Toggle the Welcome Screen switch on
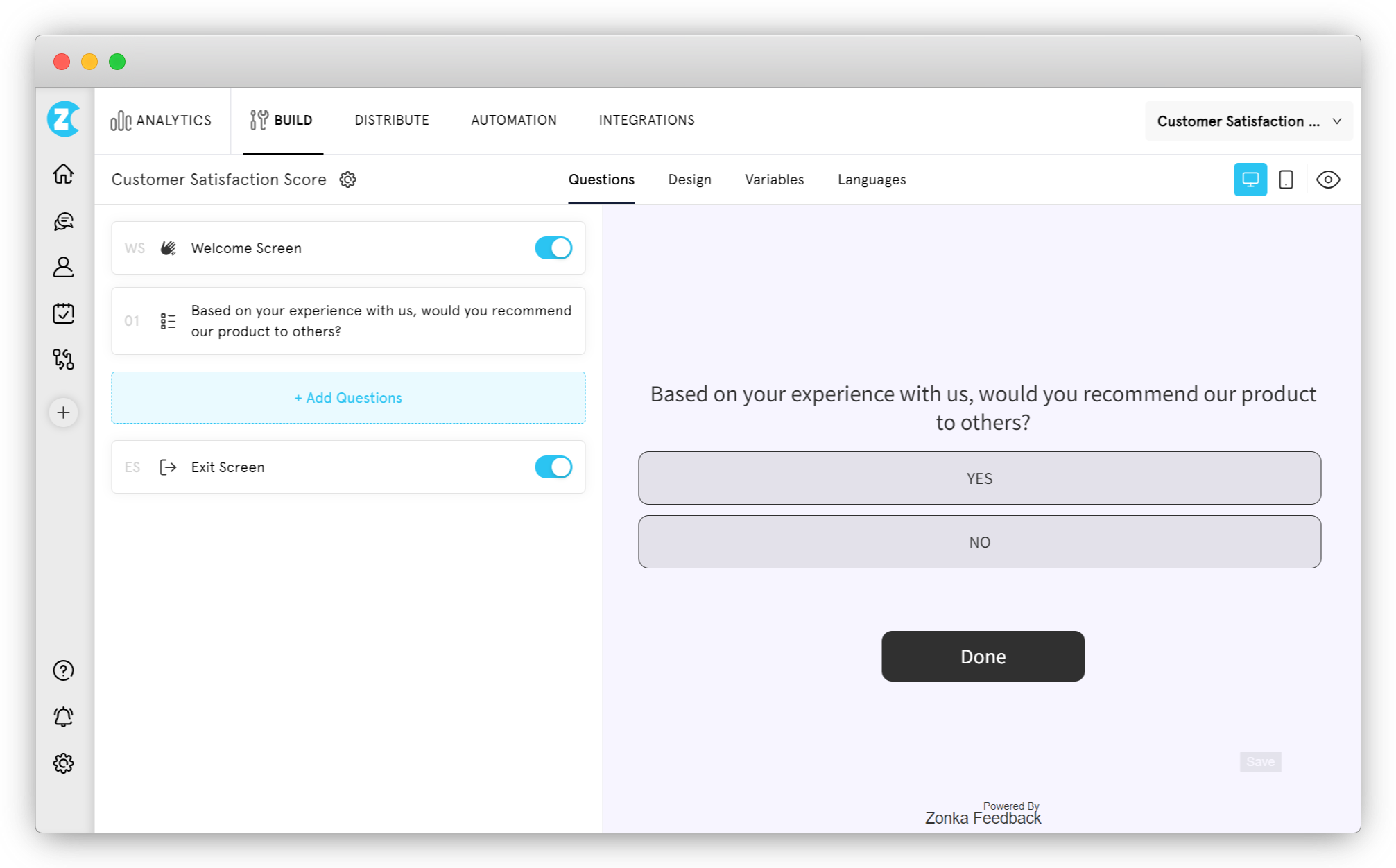The height and width of the screenshot is (868, 1396). [553, 247]
